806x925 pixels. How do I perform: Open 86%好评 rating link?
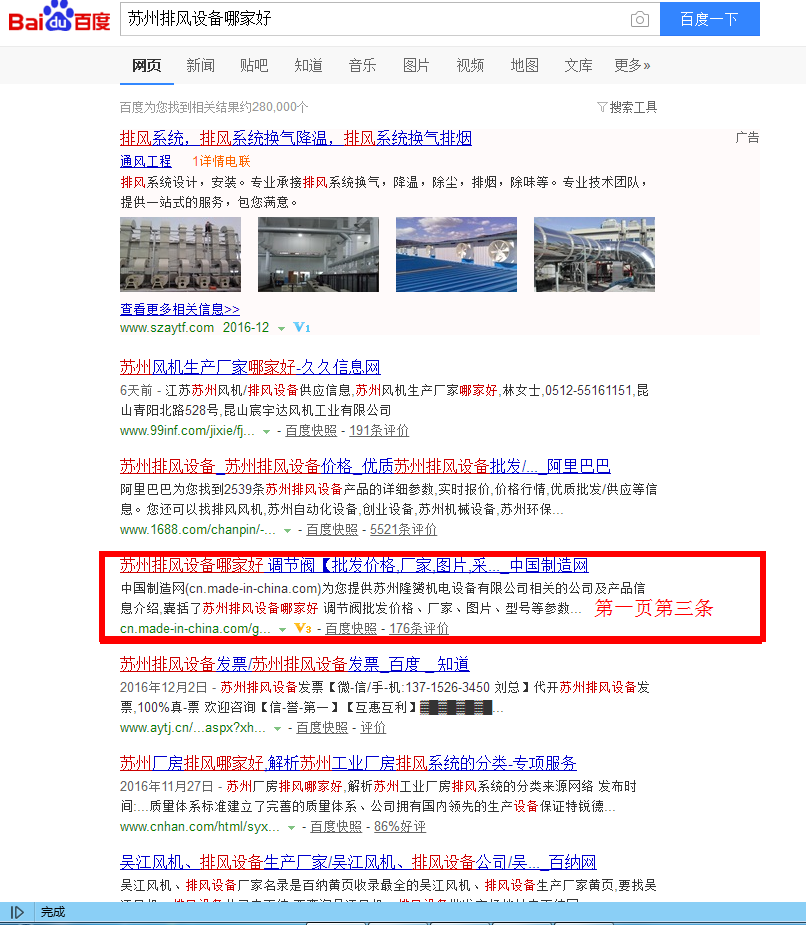click(399, 827)
